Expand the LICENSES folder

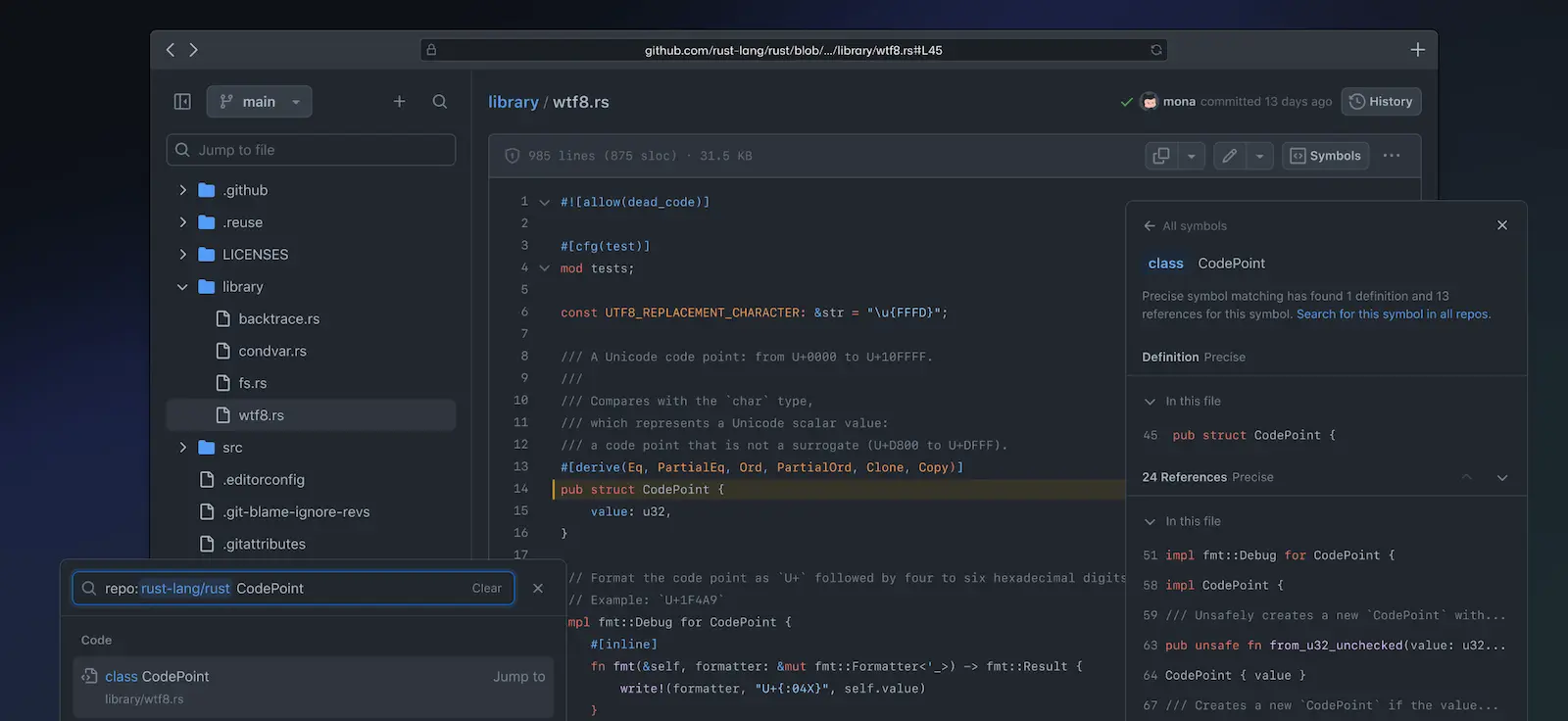click(x=182, y=255)
